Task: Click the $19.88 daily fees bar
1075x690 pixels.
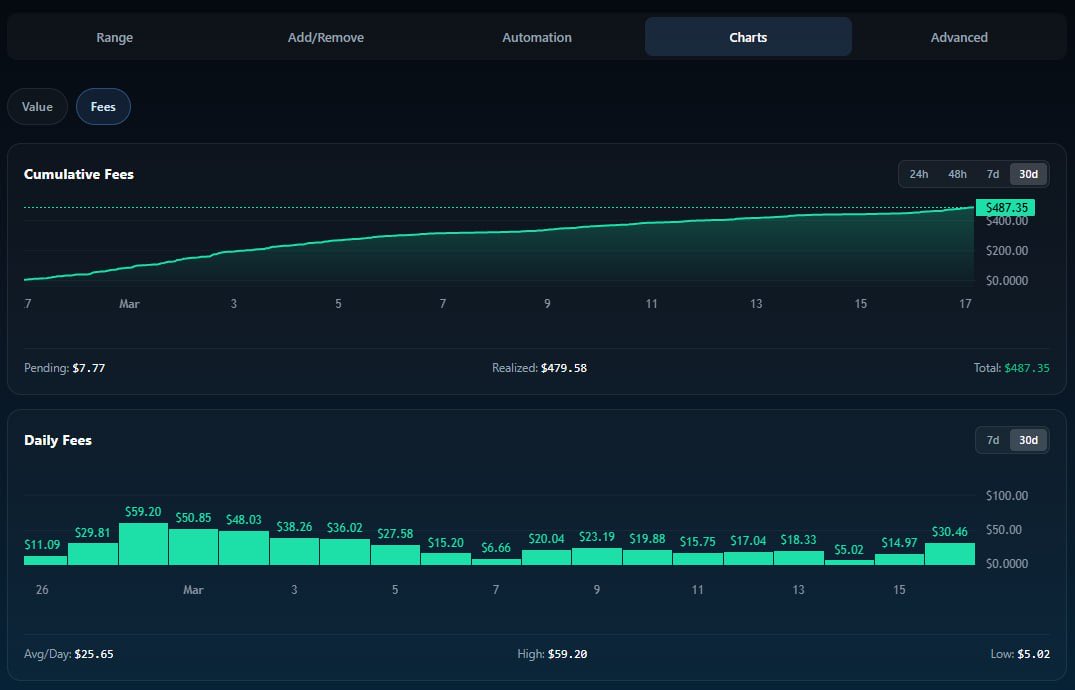Action: pos(647,558)
